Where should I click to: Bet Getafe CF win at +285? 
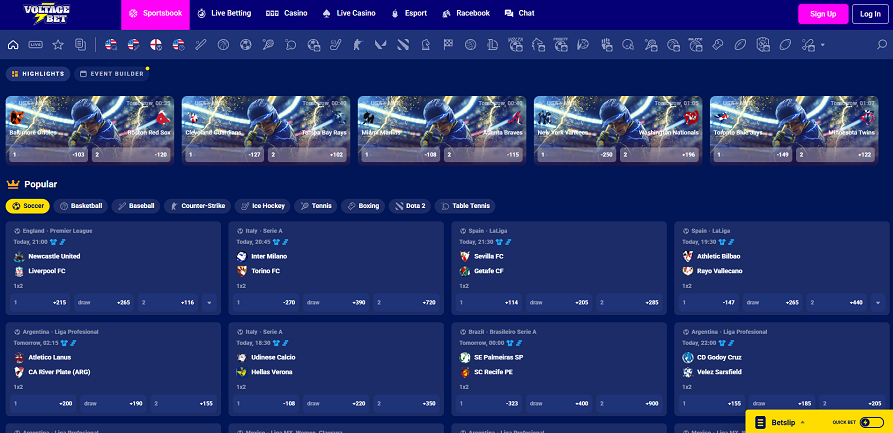(629, 303)
